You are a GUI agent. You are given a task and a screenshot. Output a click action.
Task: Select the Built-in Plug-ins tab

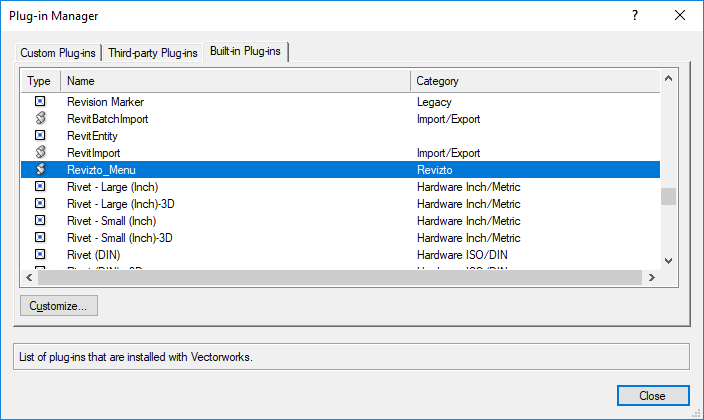(x=246, y=51)
